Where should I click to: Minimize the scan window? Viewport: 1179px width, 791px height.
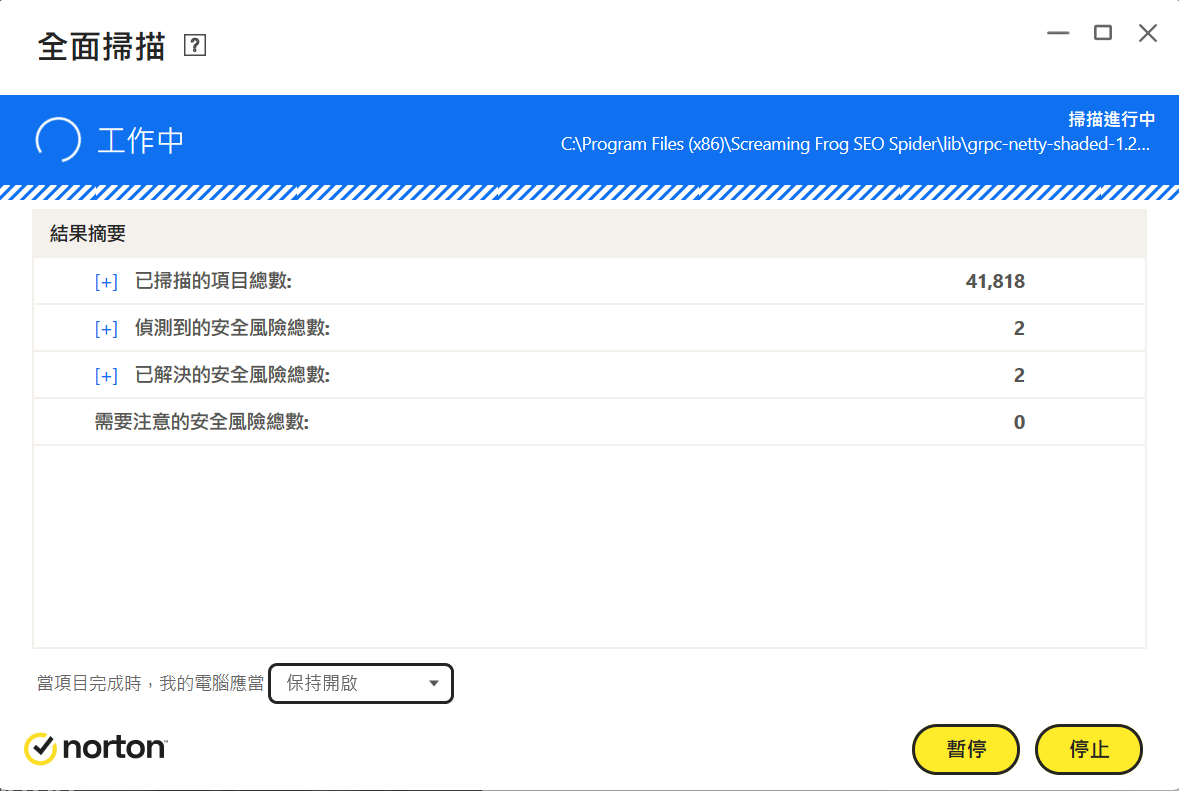pyautogui.click(x=1058, y=33)
